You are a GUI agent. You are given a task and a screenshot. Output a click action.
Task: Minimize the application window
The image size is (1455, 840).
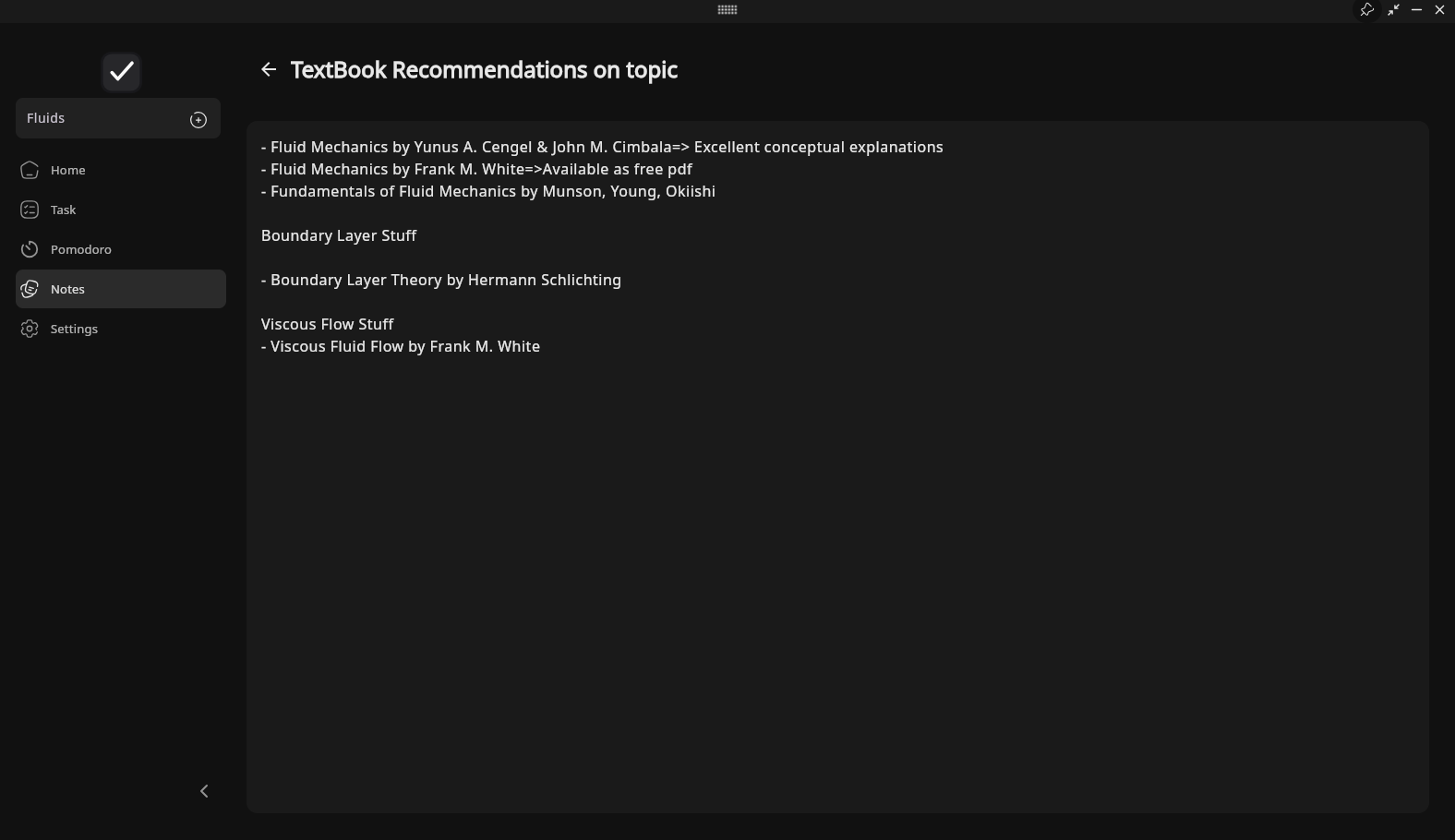tap(1417, 9)
